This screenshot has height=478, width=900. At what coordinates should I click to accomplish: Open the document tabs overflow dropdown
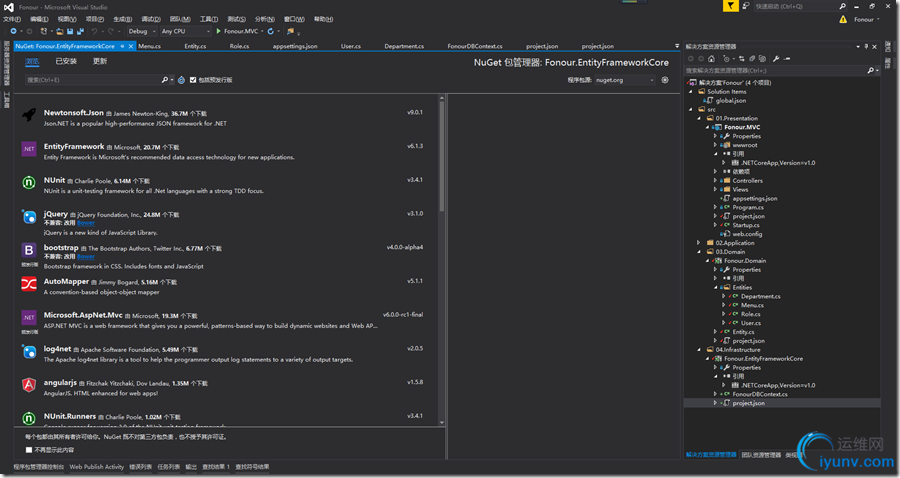(x=677, y=46)
